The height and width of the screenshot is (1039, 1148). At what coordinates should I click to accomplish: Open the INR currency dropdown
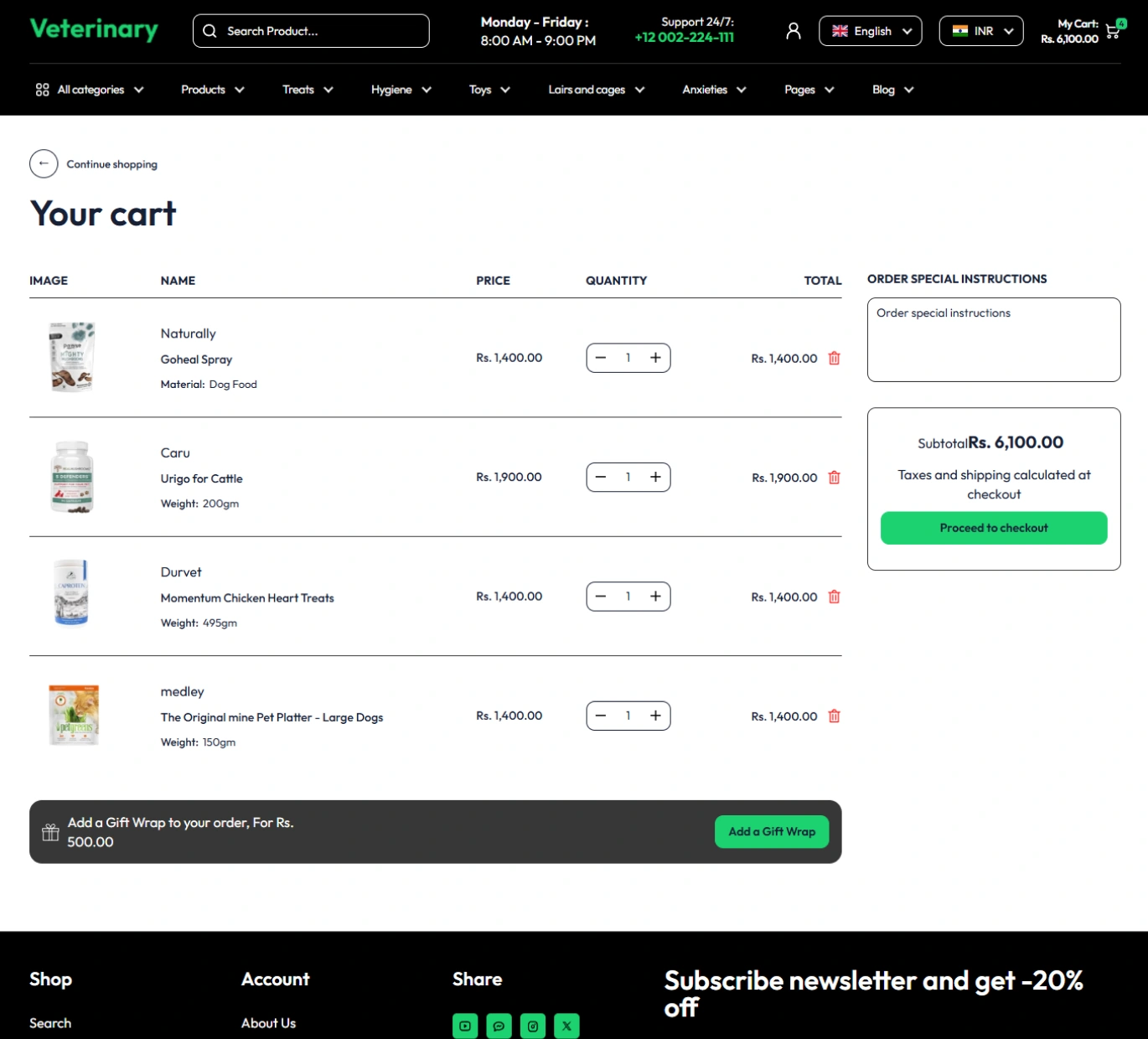pyautogui.click(x=980, y=31)
